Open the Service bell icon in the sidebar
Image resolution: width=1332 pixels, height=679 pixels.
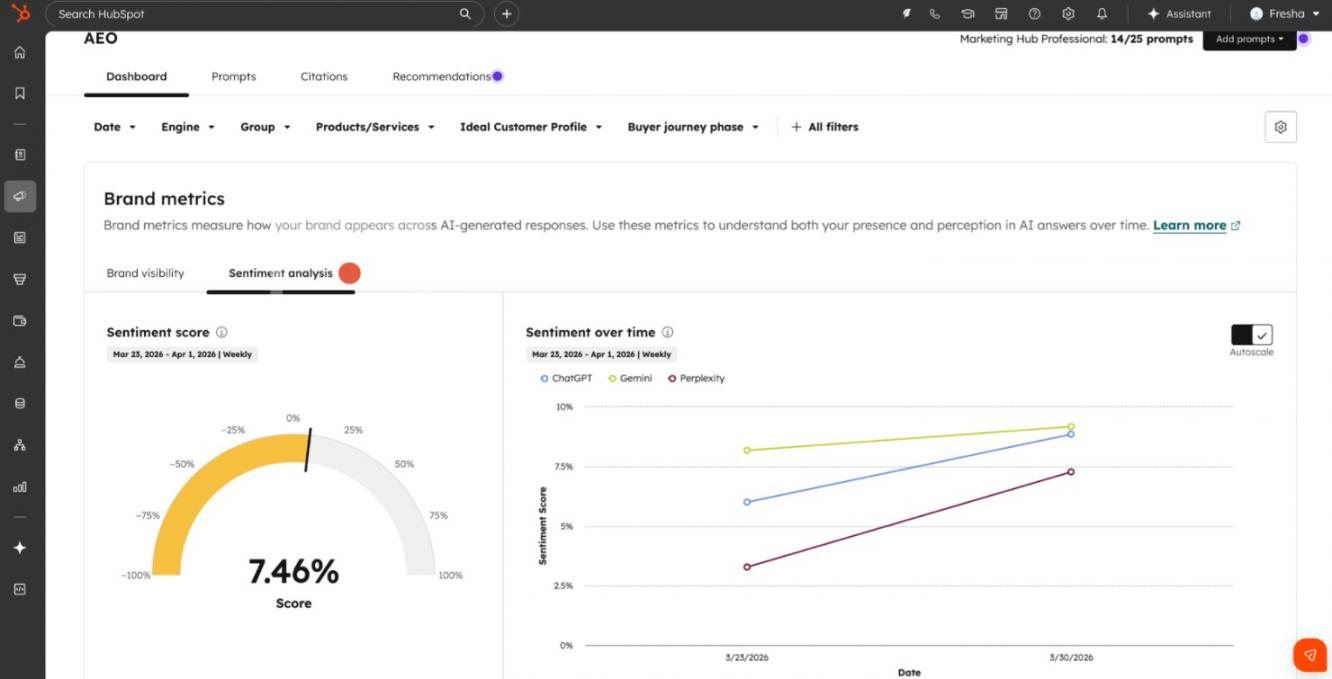(20, 362)
